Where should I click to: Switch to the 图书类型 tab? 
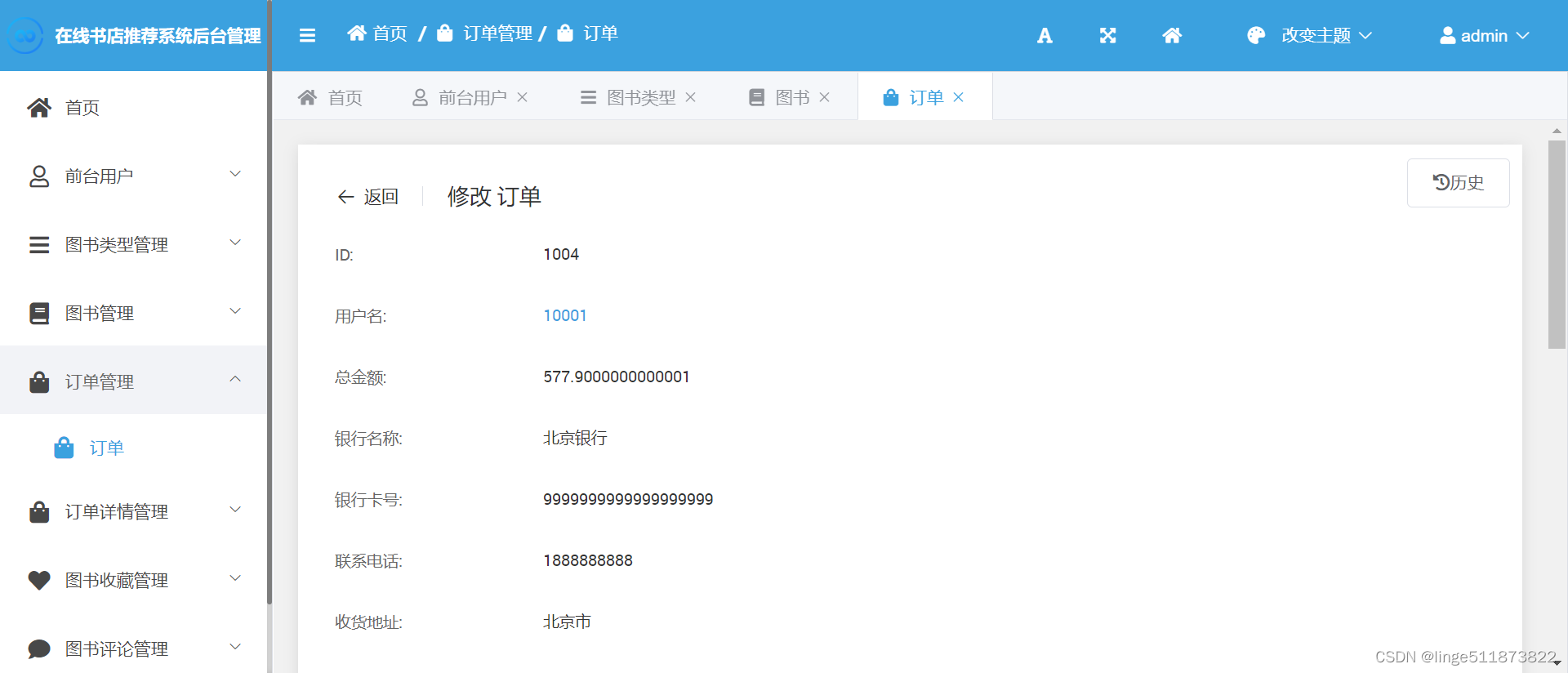point(641,97)
